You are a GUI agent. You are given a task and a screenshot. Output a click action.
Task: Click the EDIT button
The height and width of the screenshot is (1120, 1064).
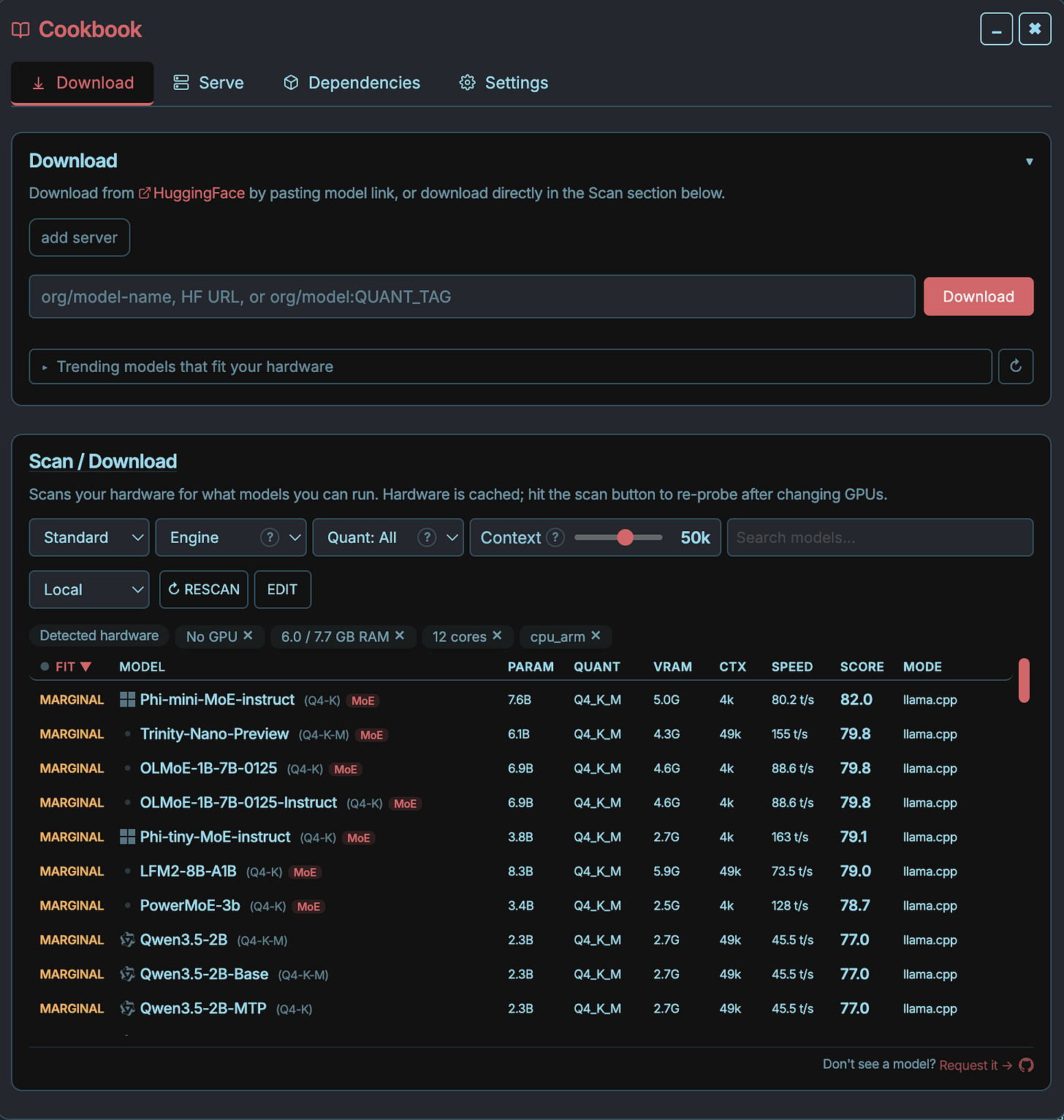(x=282, y=590)
